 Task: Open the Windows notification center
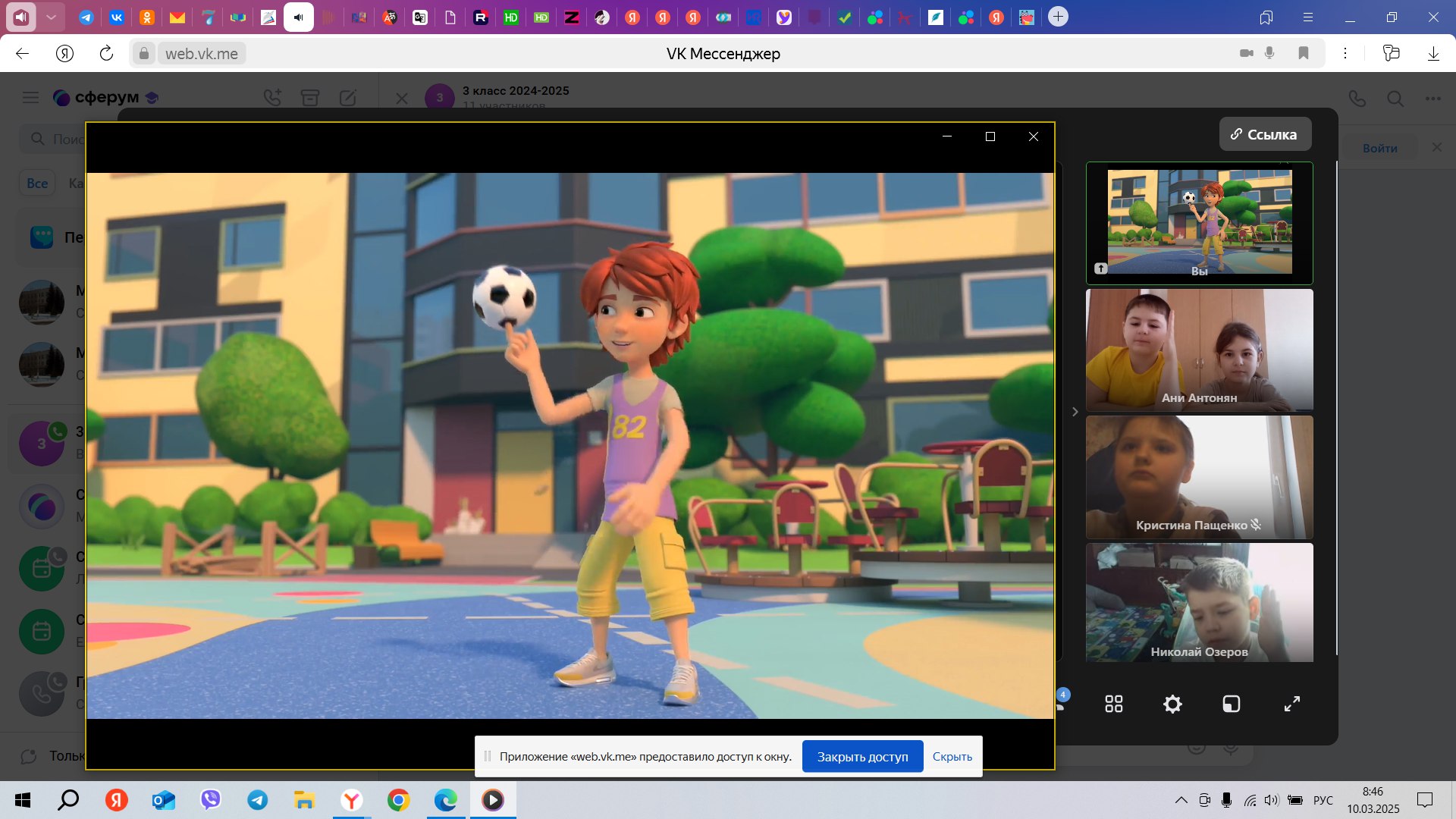pos(1425,800)
